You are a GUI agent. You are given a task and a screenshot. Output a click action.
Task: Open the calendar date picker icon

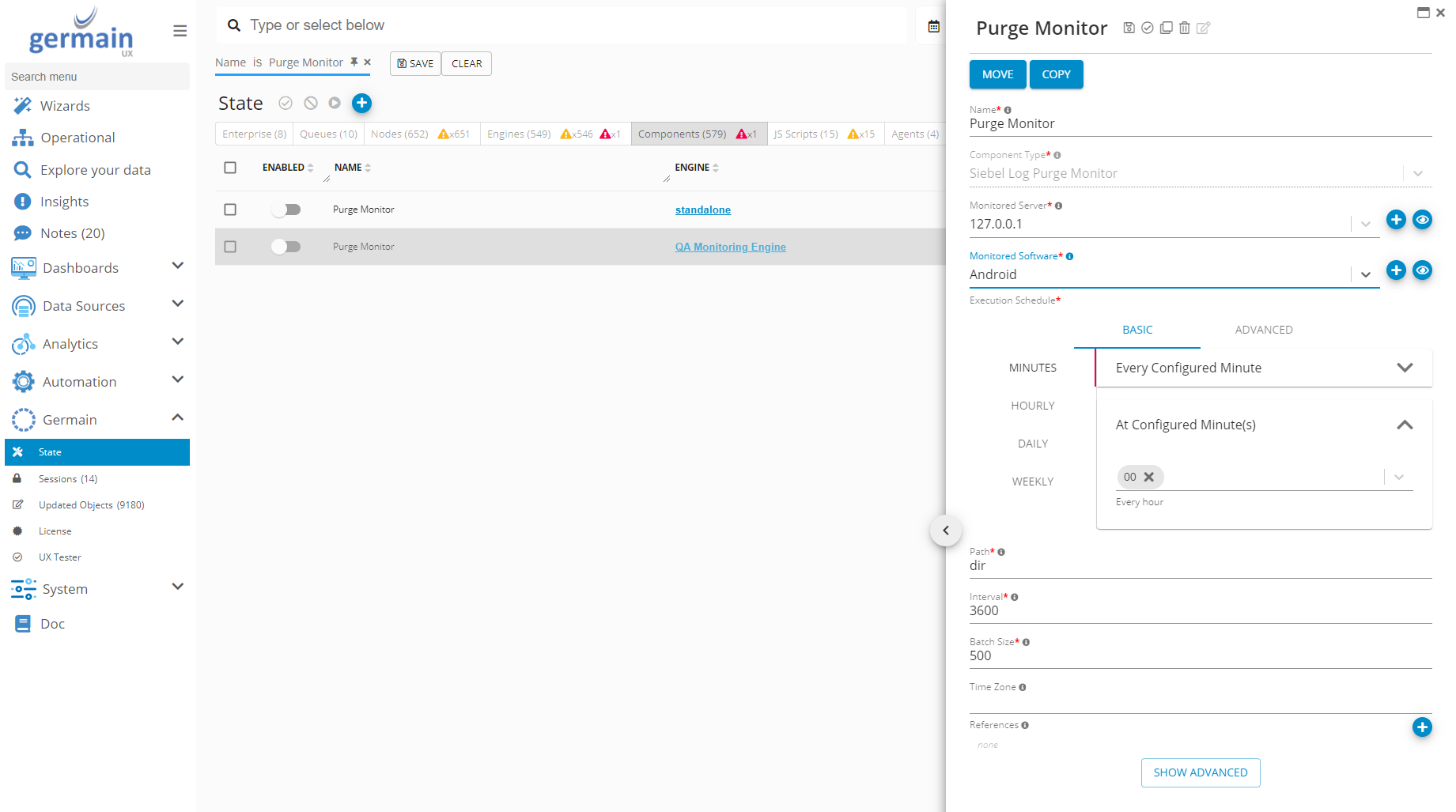pyautogui.click(x=933, y=26)
